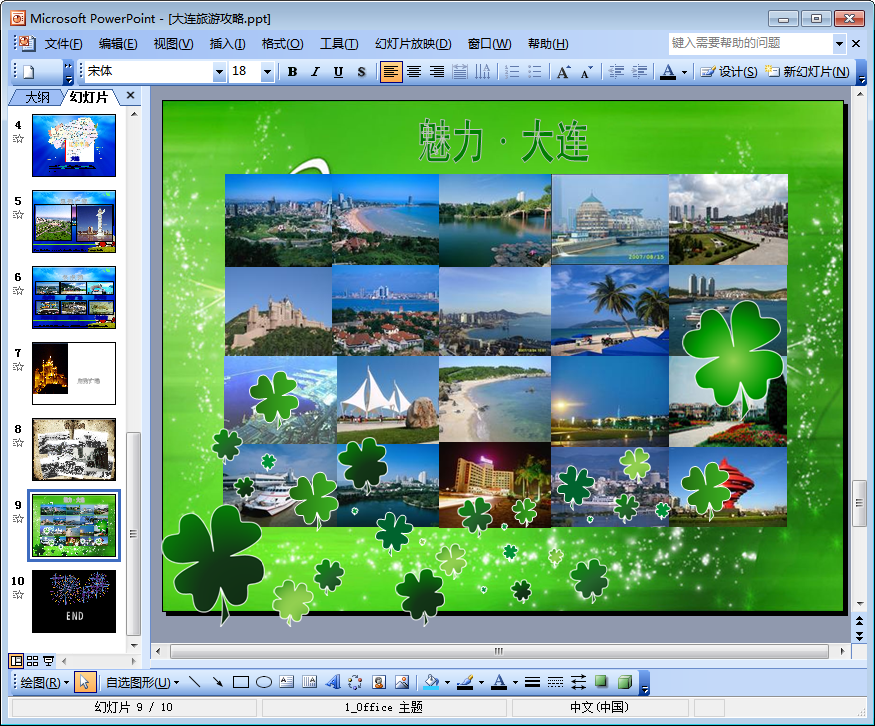The width and height of the screenshot is (875, 726).
Task: Click the help question input box
Action: tap(751, 43)
